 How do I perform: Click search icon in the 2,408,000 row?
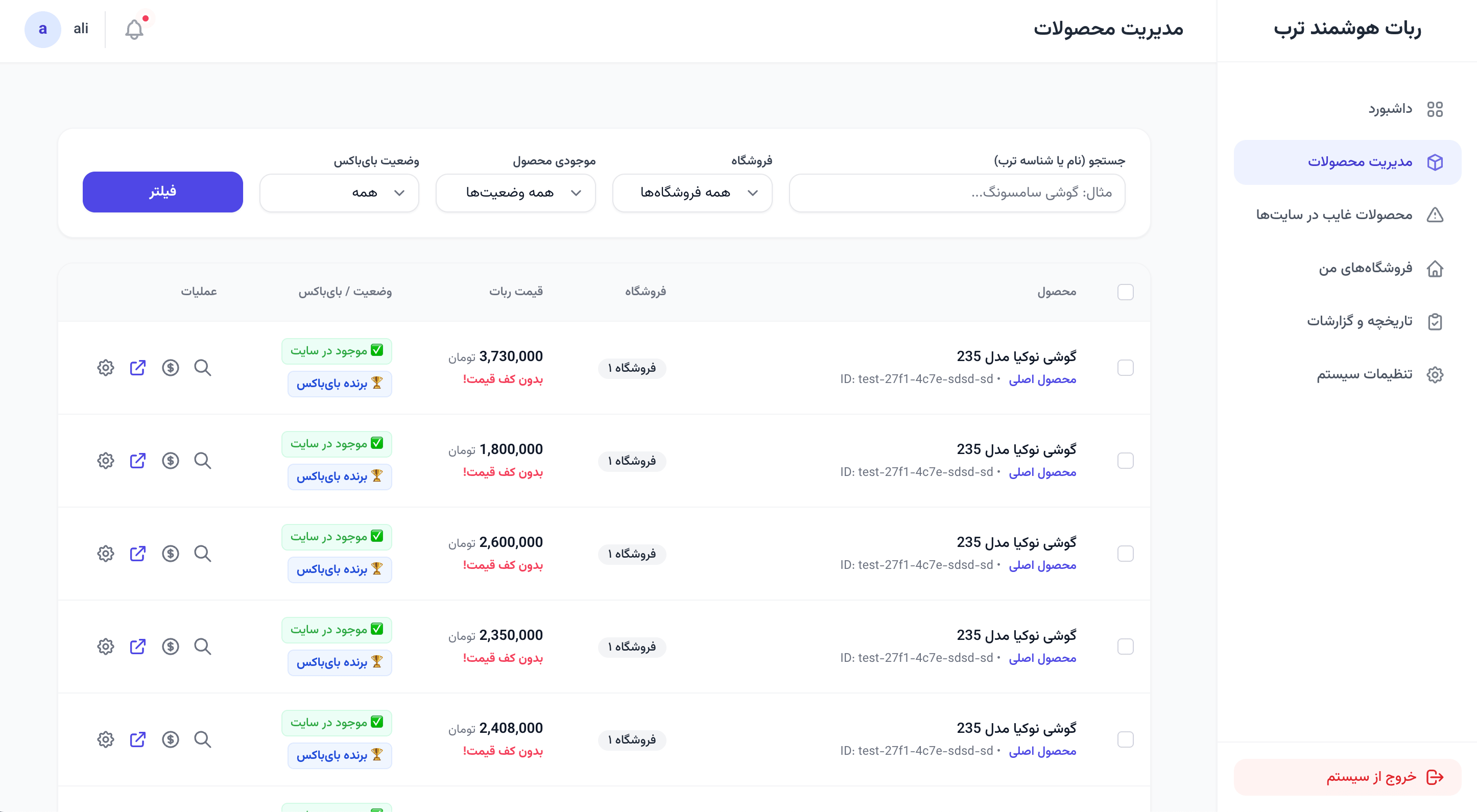coord(202,739)
